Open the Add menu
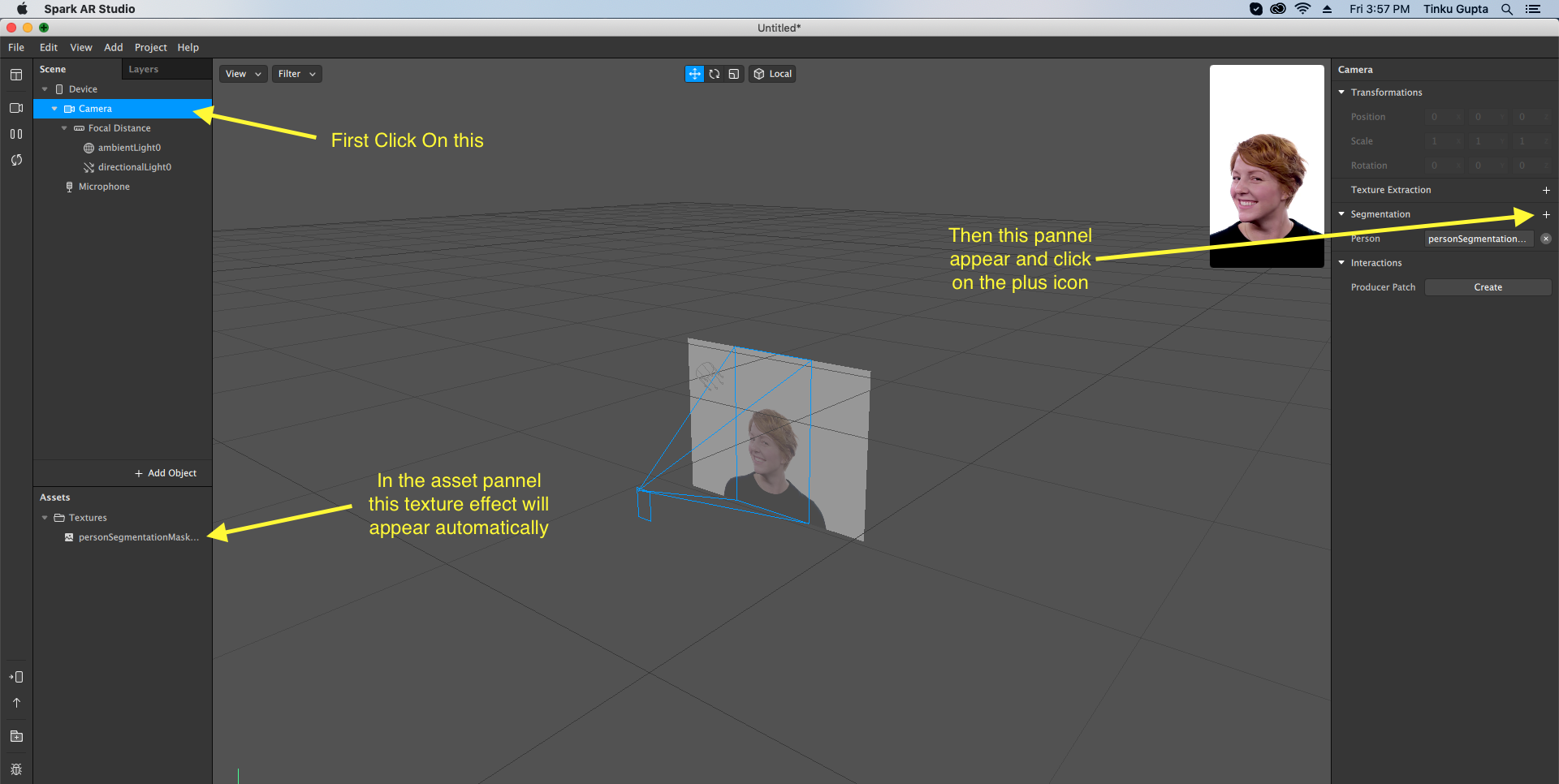 (x=114, y=48)
